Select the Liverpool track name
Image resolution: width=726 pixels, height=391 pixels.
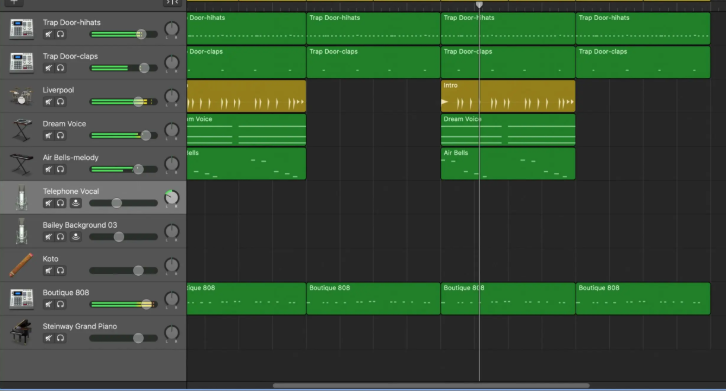(x=58, y=90)
